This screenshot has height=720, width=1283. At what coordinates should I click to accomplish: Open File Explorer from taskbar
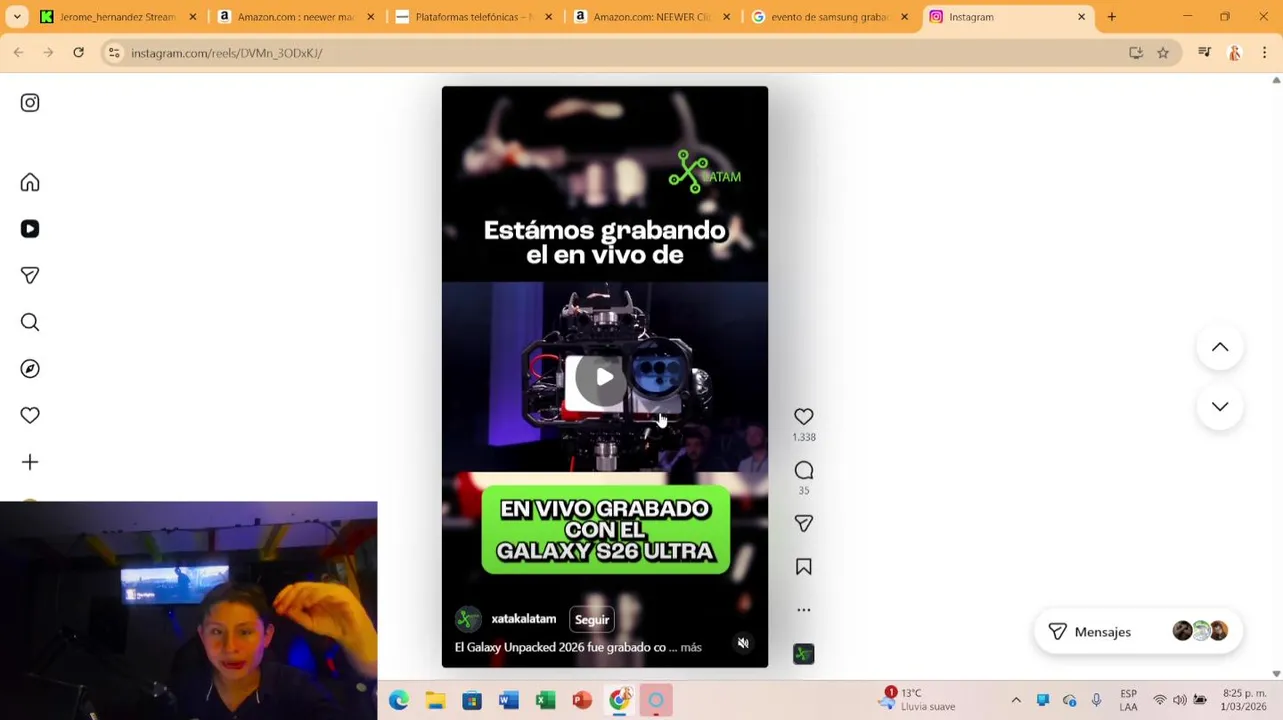coord(435,701)
